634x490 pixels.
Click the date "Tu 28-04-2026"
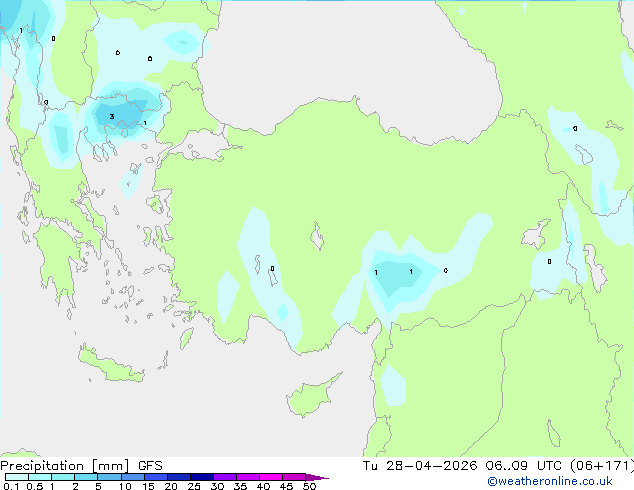420,466
